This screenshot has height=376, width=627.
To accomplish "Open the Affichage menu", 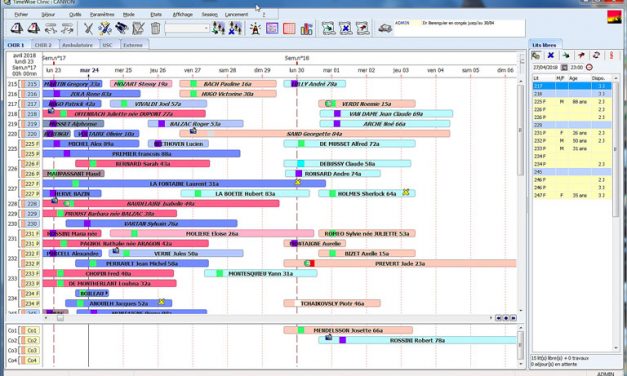I will (x=183, y=14).
